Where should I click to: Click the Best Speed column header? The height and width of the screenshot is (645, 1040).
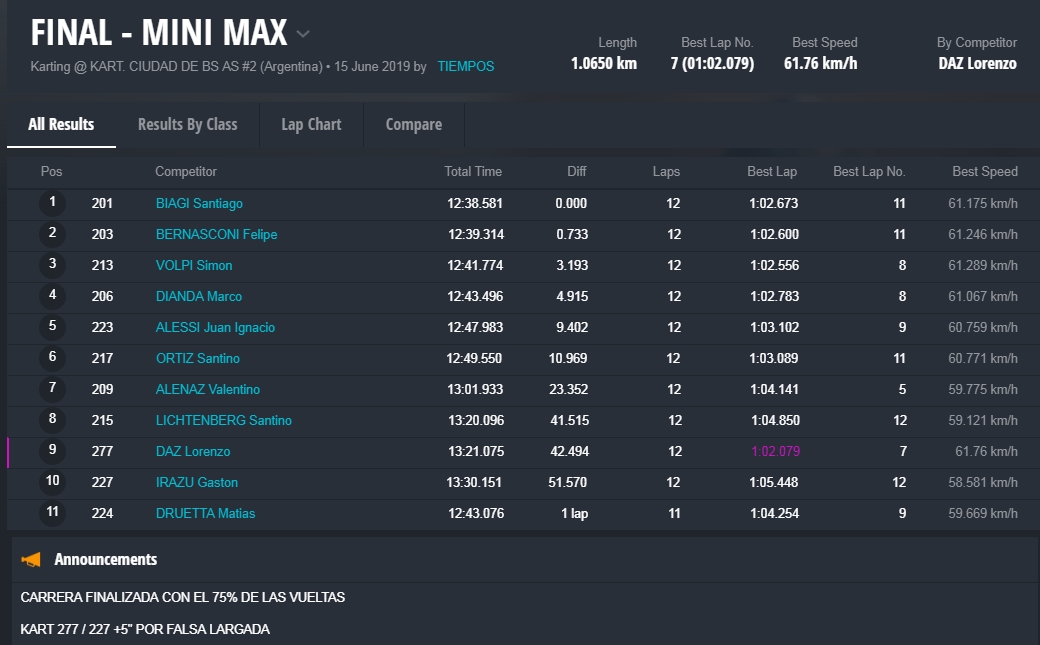point(984,171)
